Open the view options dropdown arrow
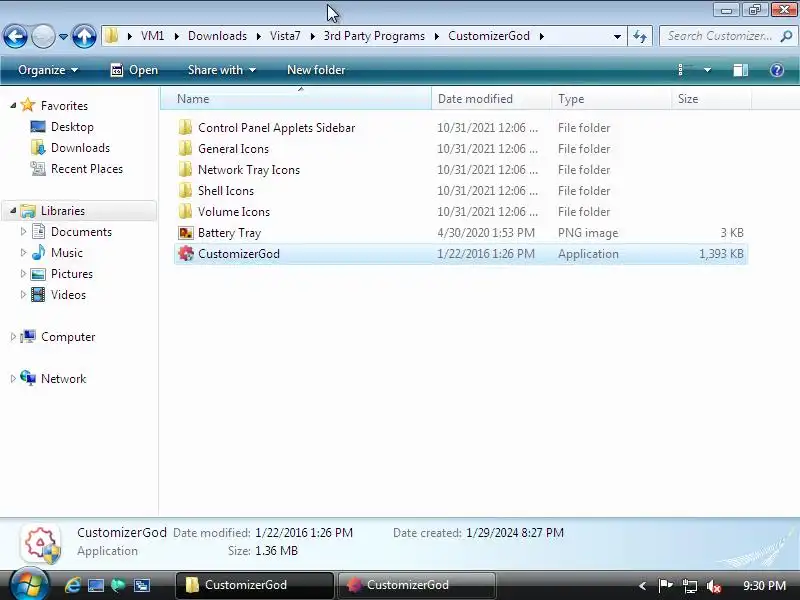The width and height of the screenshot is (800, 600). point(707,70)
